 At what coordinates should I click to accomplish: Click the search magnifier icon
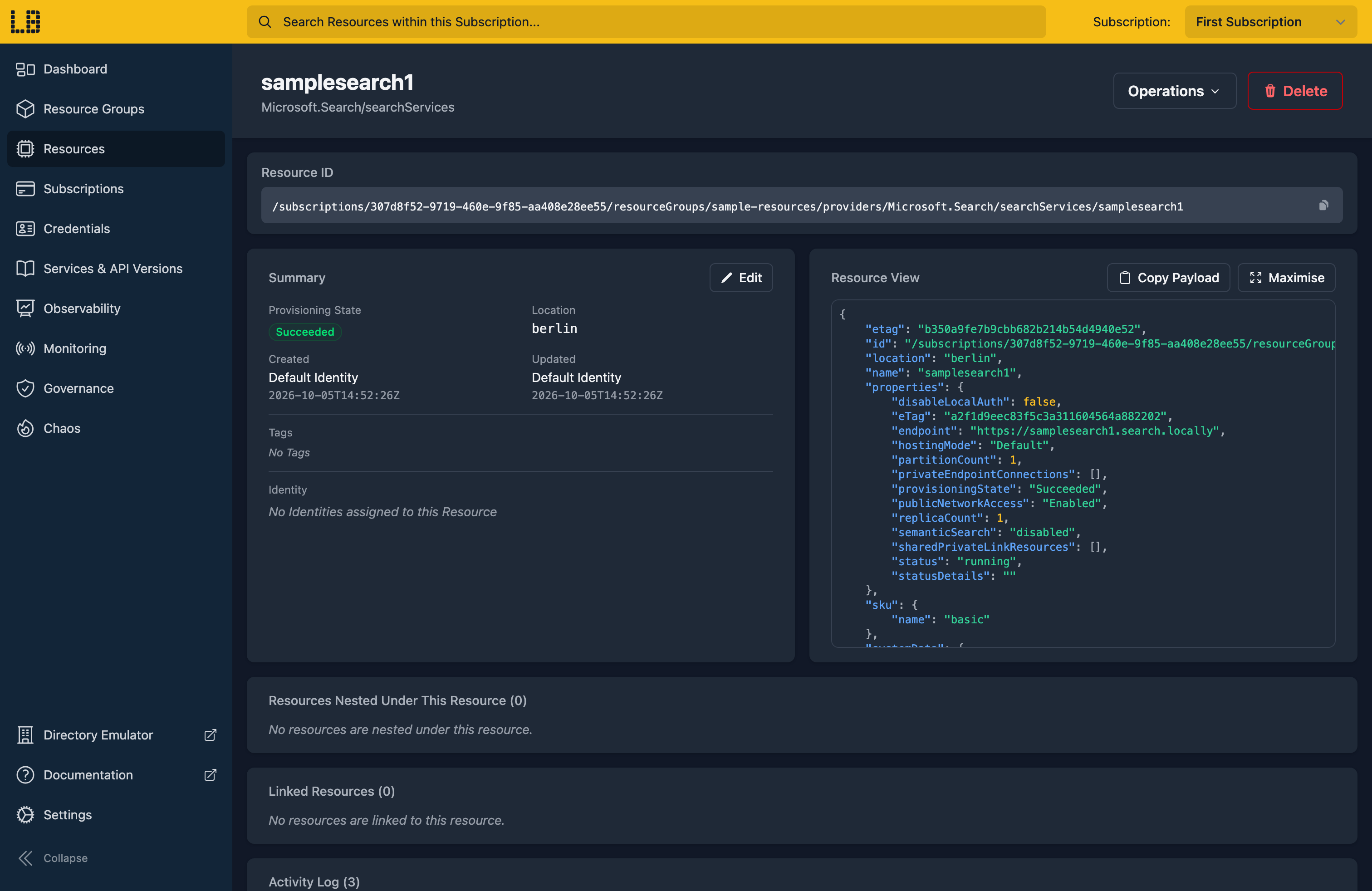coord(265,22)
